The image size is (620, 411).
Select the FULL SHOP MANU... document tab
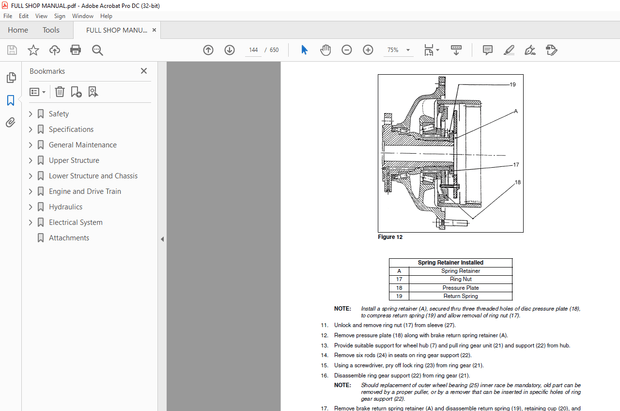pos(116,30)
